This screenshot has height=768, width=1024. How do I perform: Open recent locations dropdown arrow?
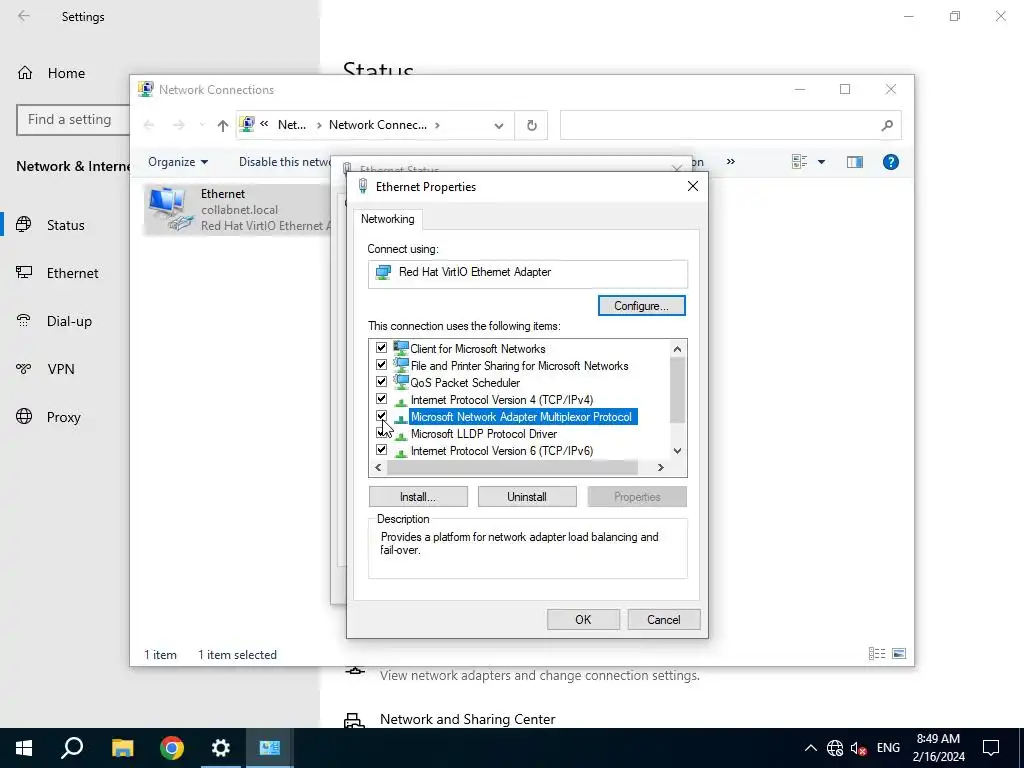[202, 125]
